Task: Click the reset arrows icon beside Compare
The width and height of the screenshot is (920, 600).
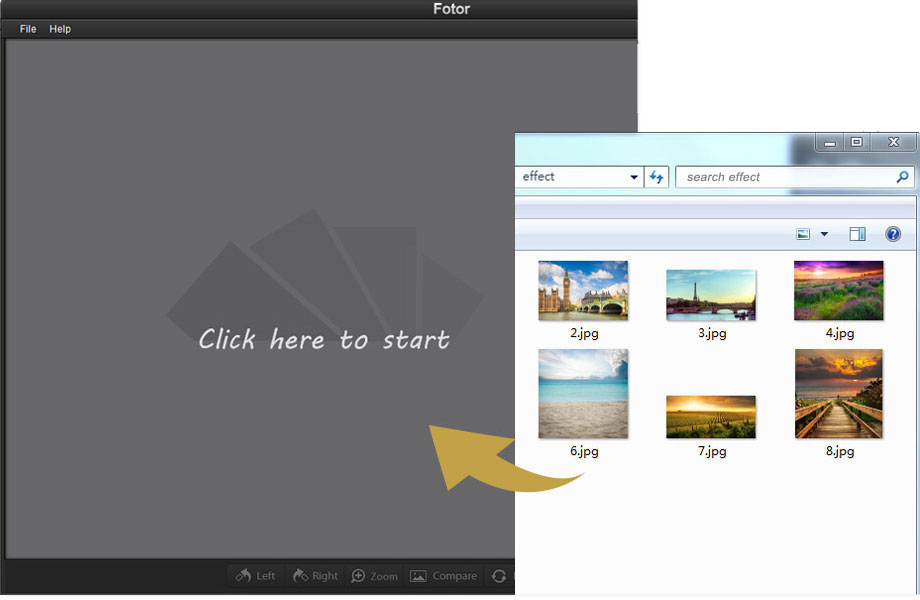Action: click(499, 576)
